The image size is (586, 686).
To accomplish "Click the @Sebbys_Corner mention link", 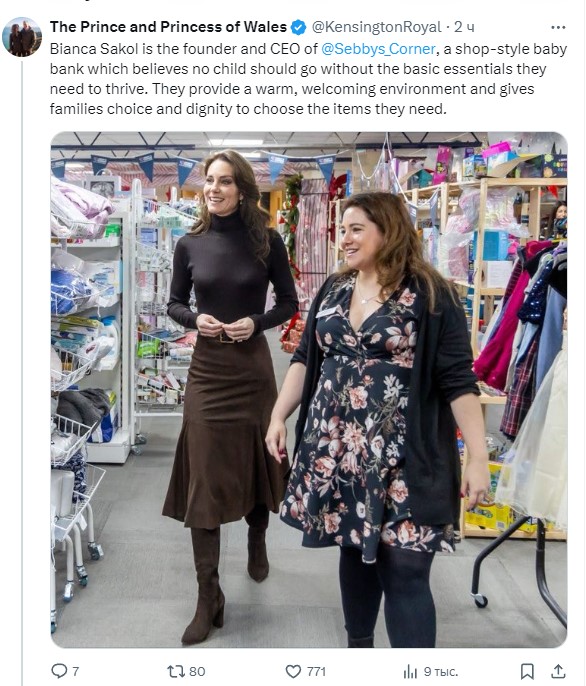I will (x=379, y=49).
